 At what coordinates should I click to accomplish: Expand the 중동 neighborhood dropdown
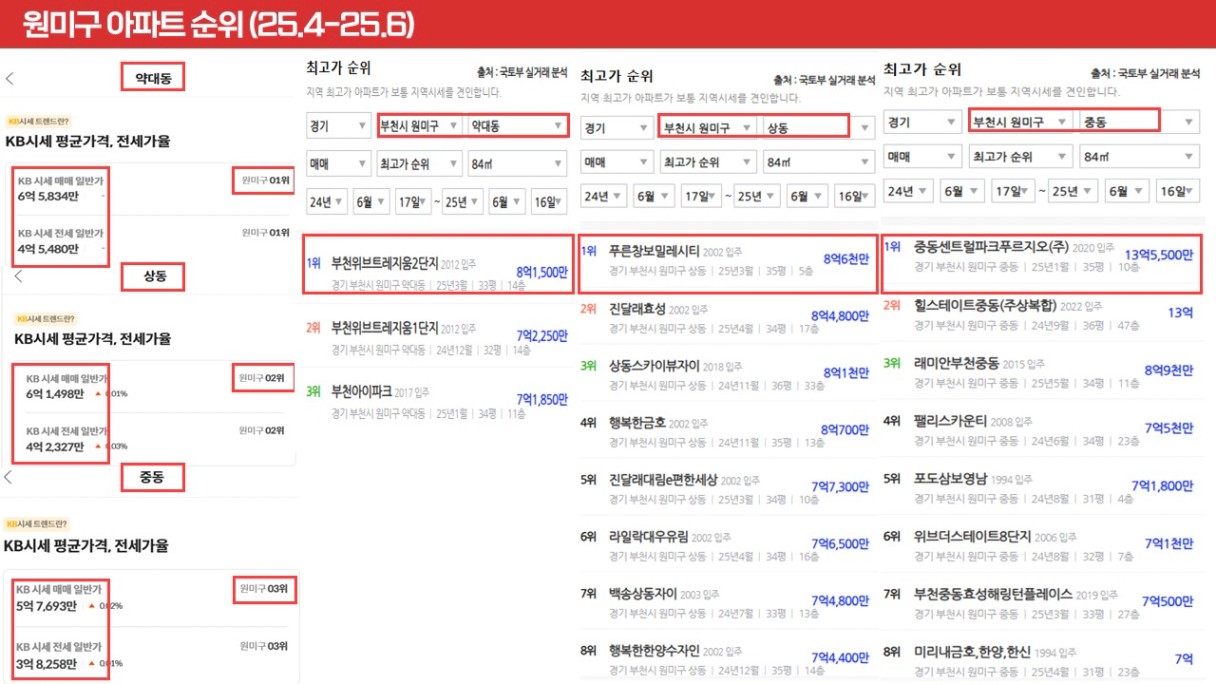(x=1138, y=121)
